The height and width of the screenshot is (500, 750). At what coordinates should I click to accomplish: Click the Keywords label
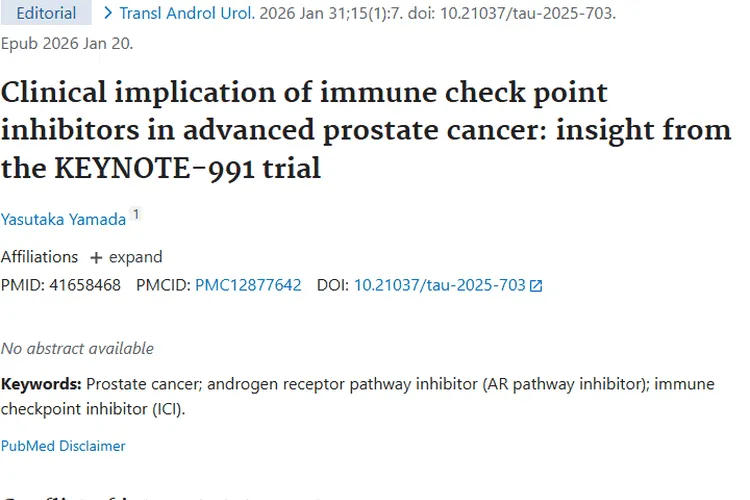(x=41, y=384)
